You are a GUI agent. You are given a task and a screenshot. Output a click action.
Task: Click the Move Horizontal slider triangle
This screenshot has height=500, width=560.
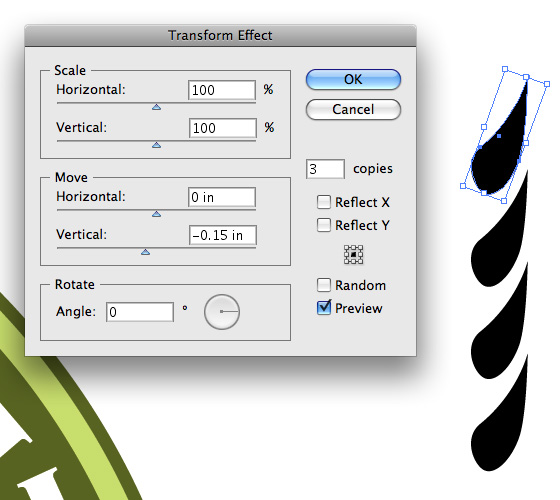[x=156, y=214]
